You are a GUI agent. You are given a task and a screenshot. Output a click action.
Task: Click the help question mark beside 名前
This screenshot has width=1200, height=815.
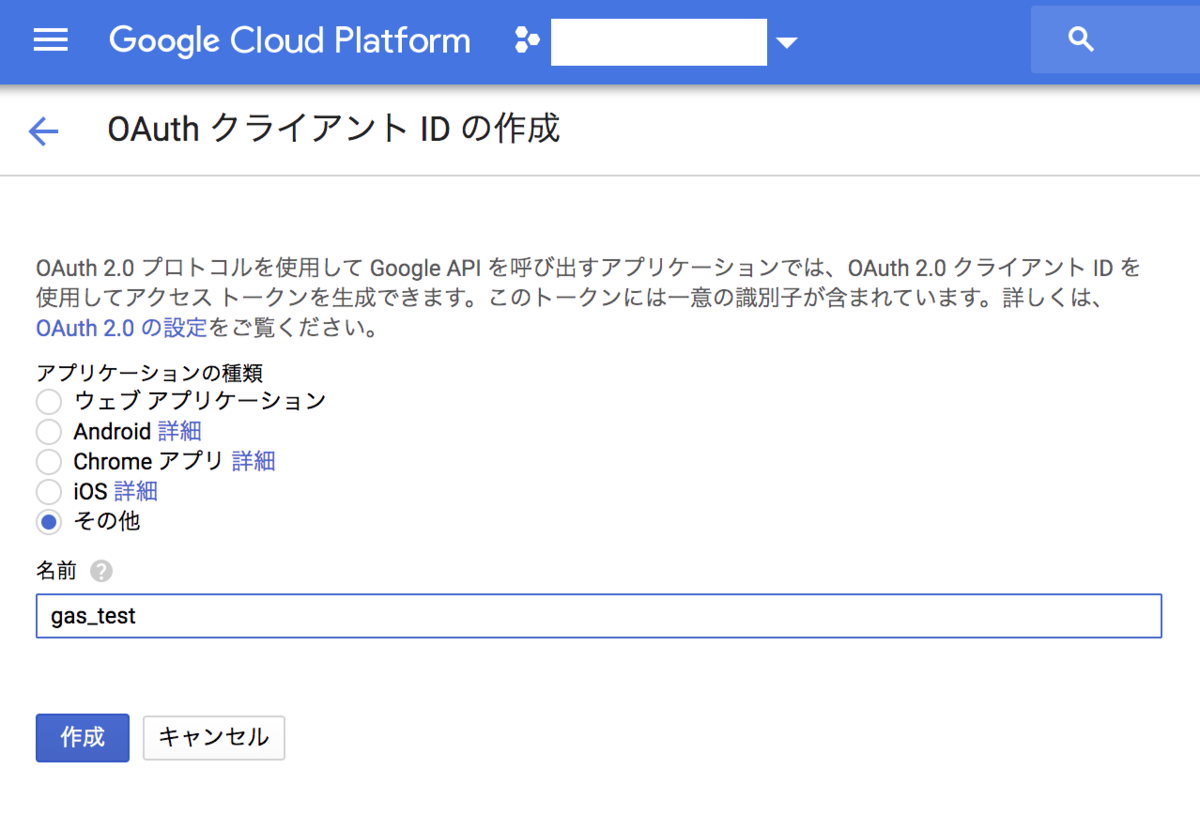pyautogui.click(x=101, y=571)
